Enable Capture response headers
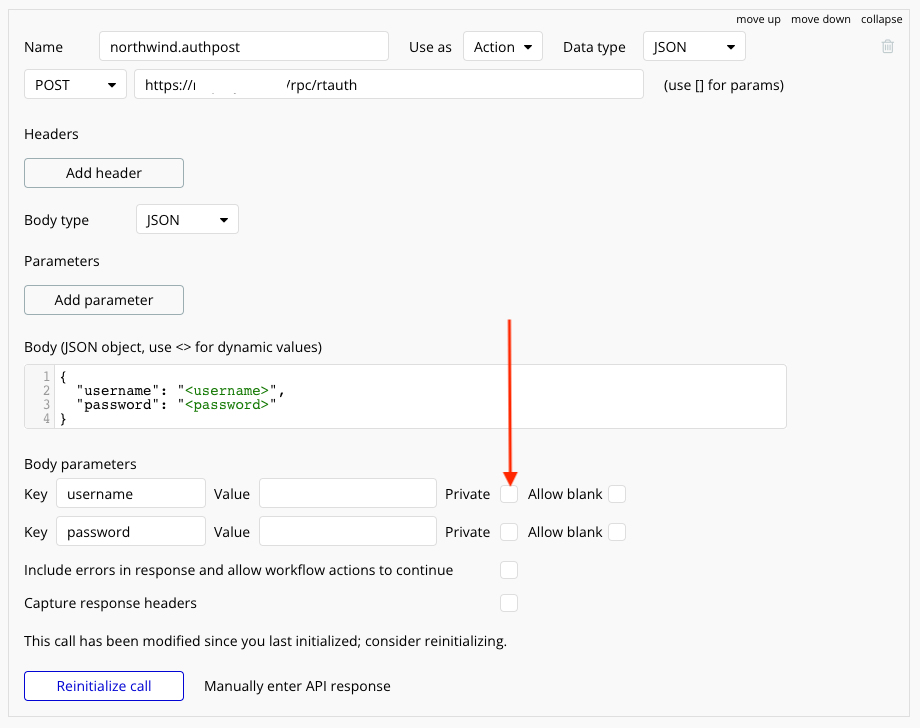The image size is (920, 728). (x=509, y=603)
